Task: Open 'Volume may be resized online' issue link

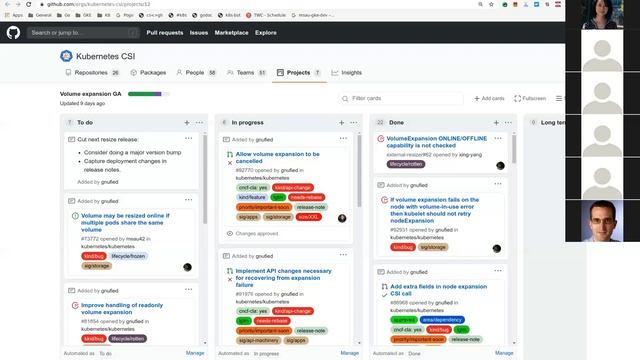Action: tap(125, 222)
